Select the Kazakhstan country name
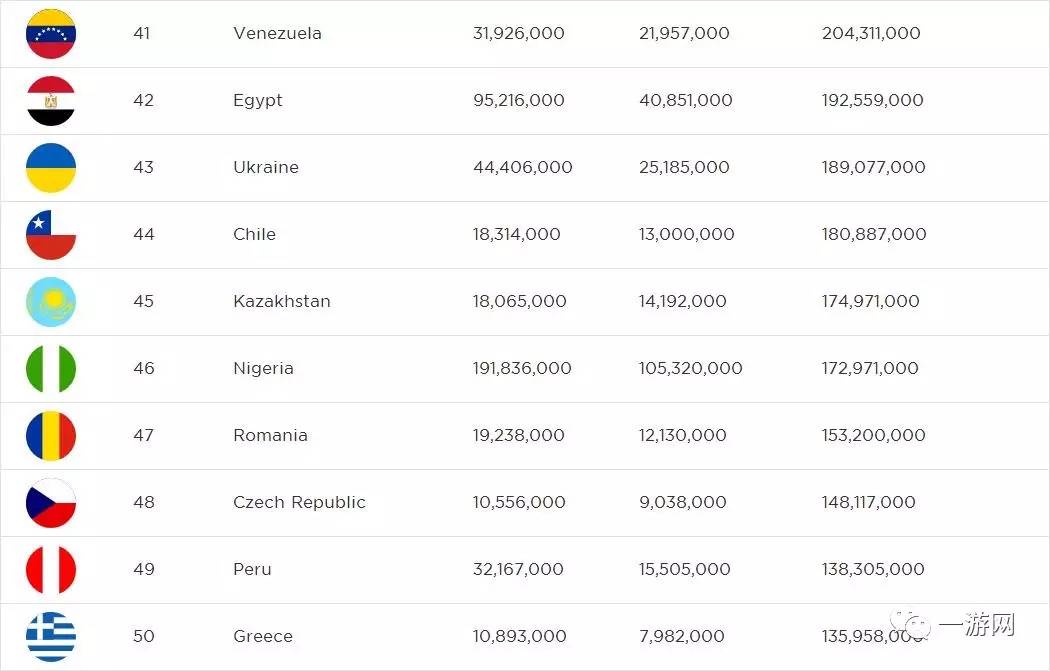 281,302
